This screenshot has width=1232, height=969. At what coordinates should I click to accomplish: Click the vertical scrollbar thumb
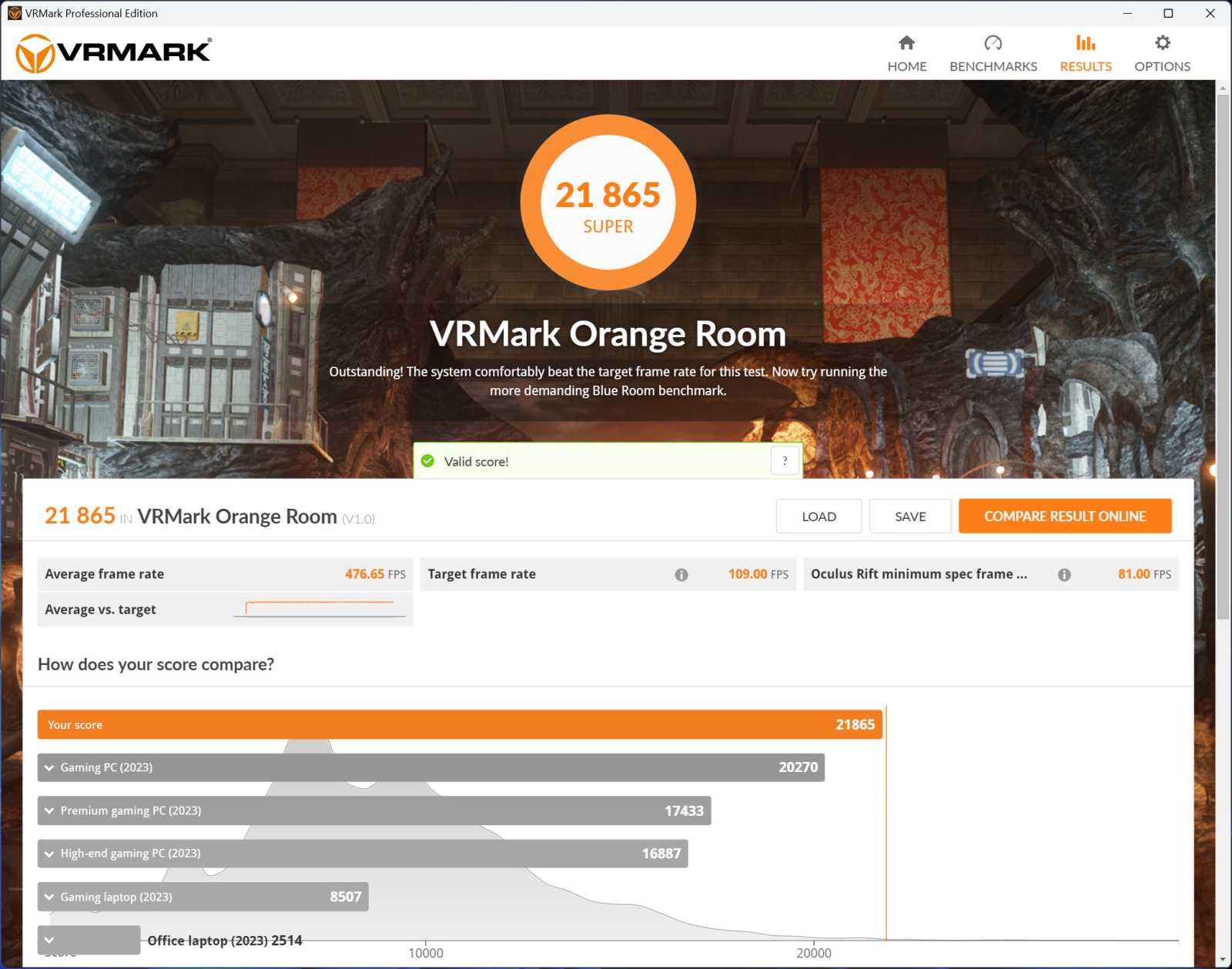[1223, 356]
